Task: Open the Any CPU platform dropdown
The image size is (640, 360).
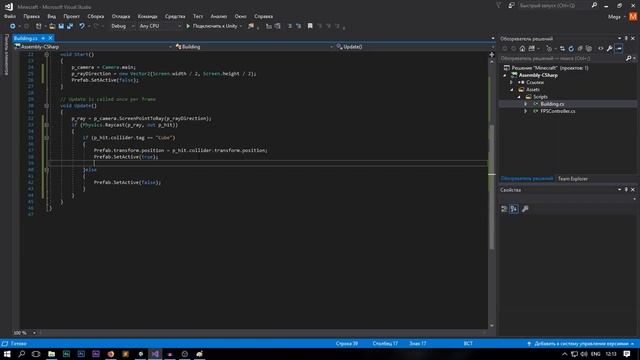Action: (x=160, y=26)
